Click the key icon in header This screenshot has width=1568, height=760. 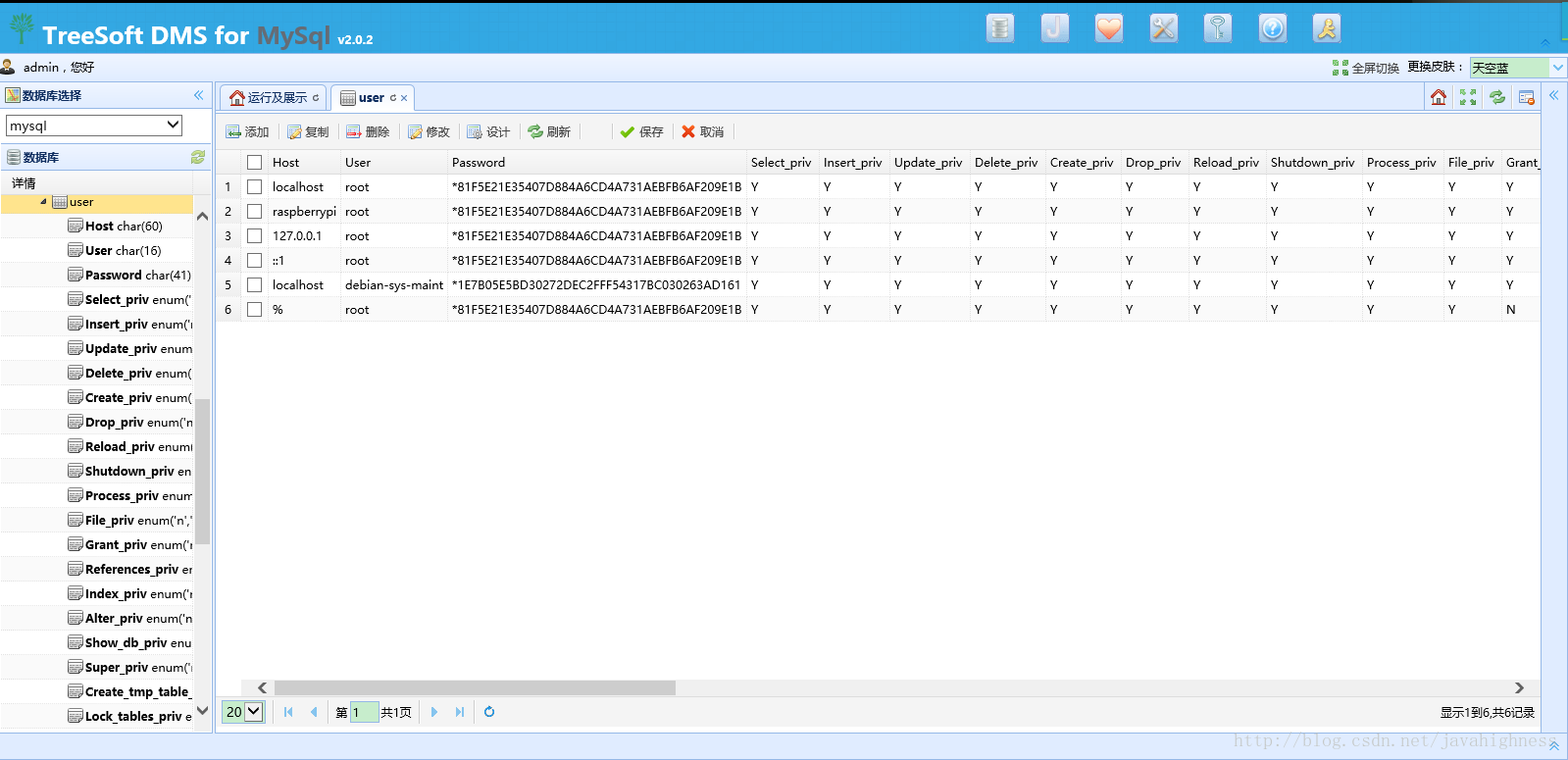(1218, 28)
